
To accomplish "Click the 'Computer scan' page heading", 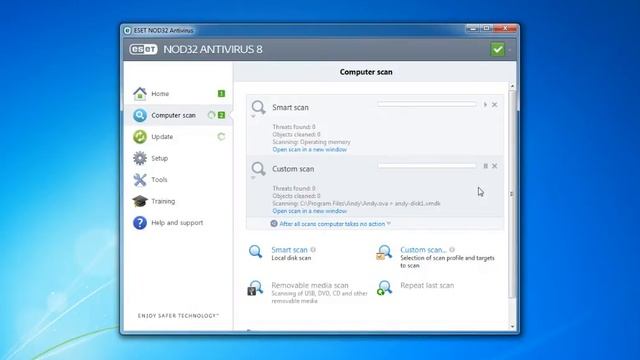I will pyautogui.click(x=366, y=72).
